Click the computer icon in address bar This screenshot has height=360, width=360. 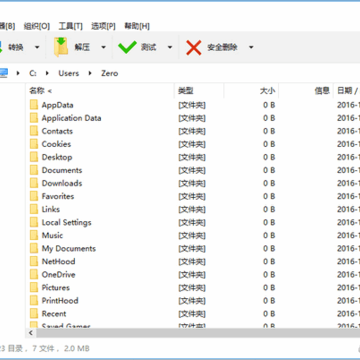coord(3,73)
